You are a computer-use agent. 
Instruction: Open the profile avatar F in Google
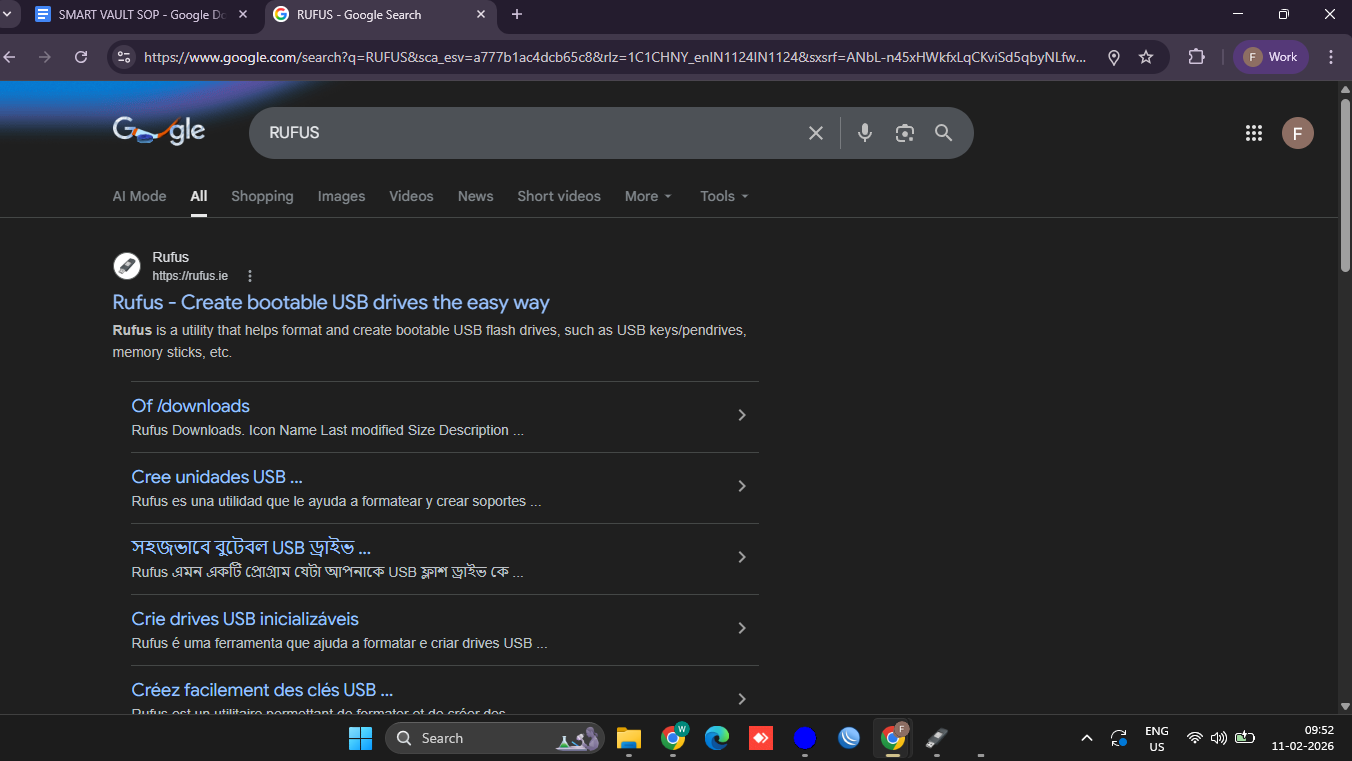coord(1297,132)
